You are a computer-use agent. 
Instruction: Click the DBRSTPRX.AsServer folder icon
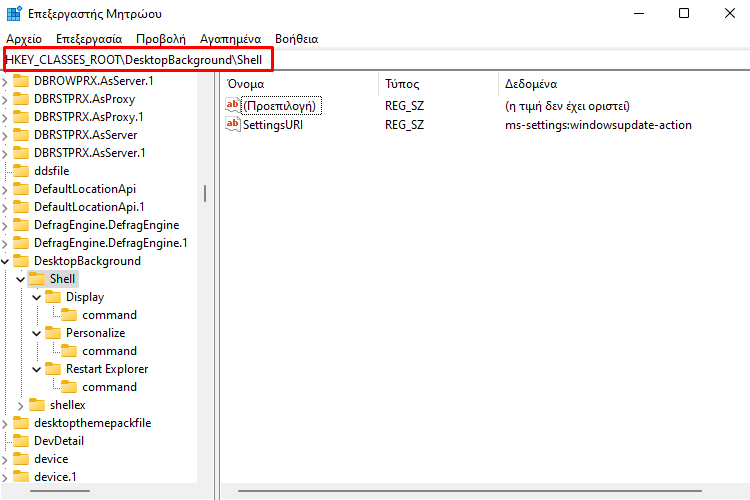click(x=21, y=134)
